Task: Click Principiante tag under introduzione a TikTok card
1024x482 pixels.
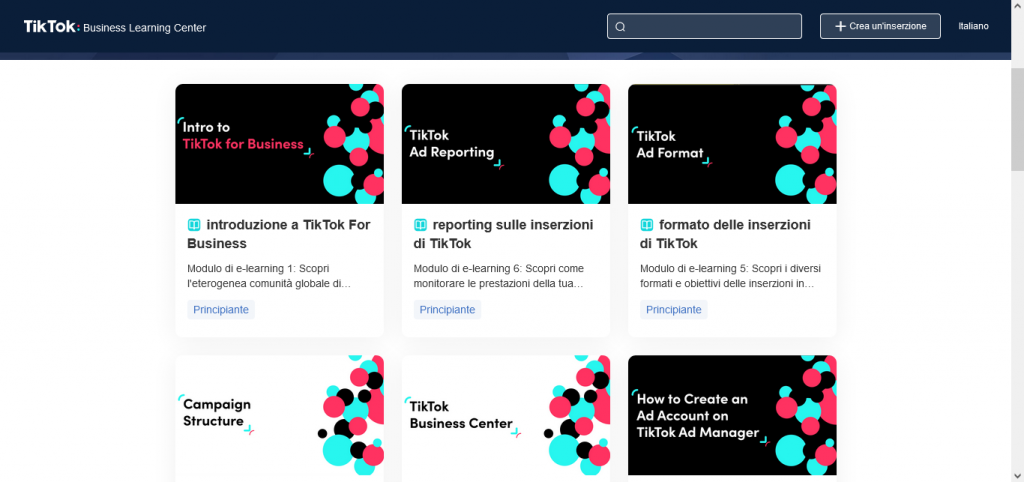Action: [221, 310]
